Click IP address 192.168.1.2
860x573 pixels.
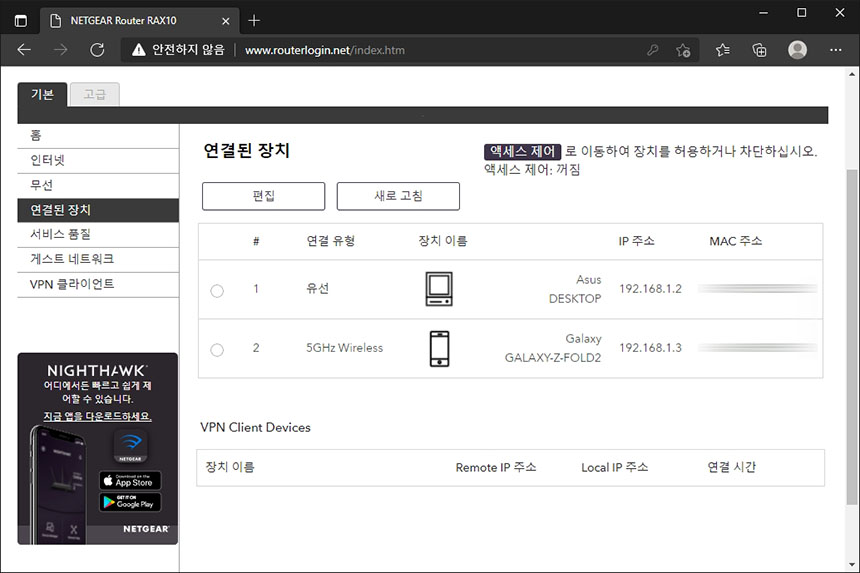coord(650,289)
